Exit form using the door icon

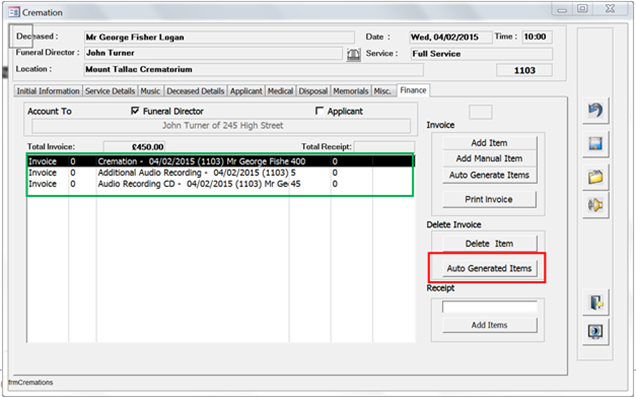tap(595, 303)
